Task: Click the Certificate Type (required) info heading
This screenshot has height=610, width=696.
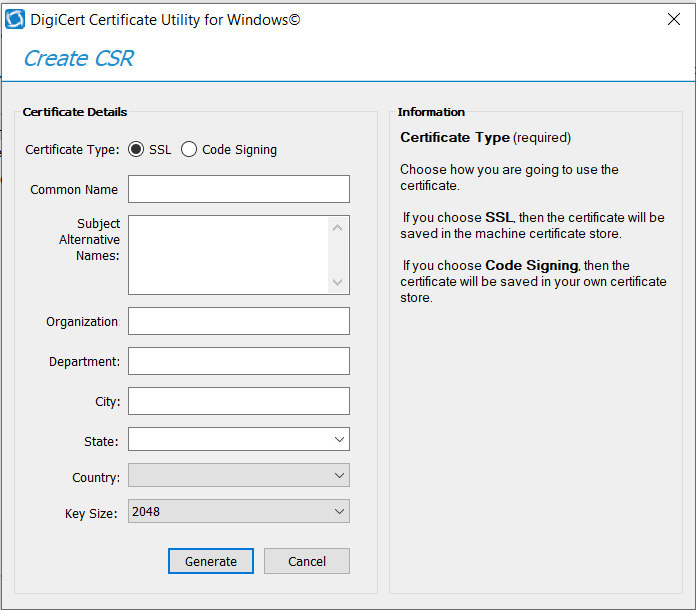Action: tap(485, 137)
